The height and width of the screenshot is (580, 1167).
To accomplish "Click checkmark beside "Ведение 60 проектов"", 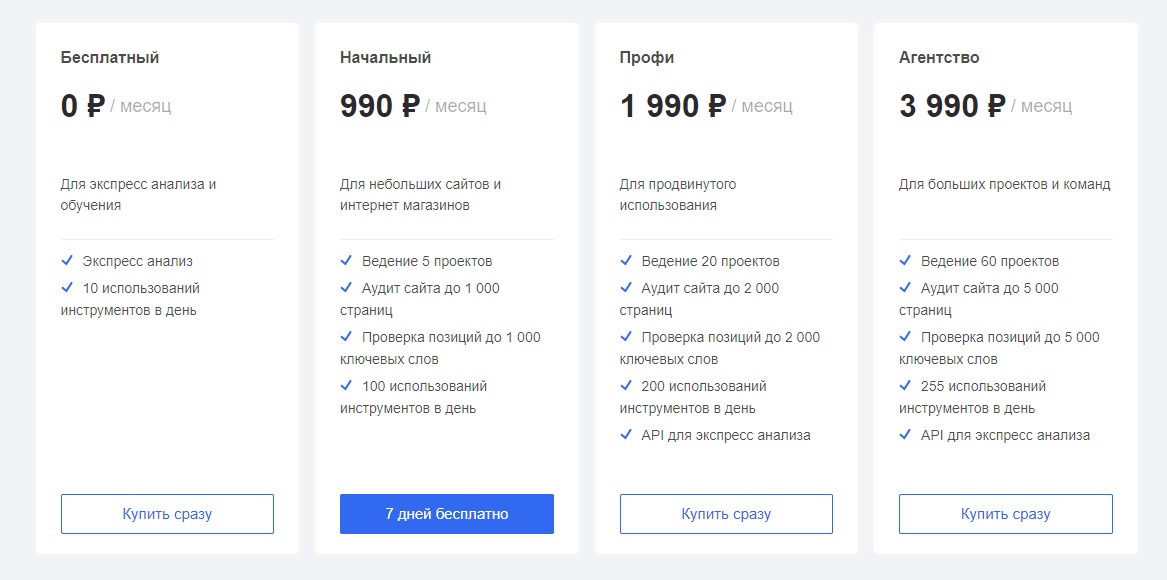I will 905,260.
